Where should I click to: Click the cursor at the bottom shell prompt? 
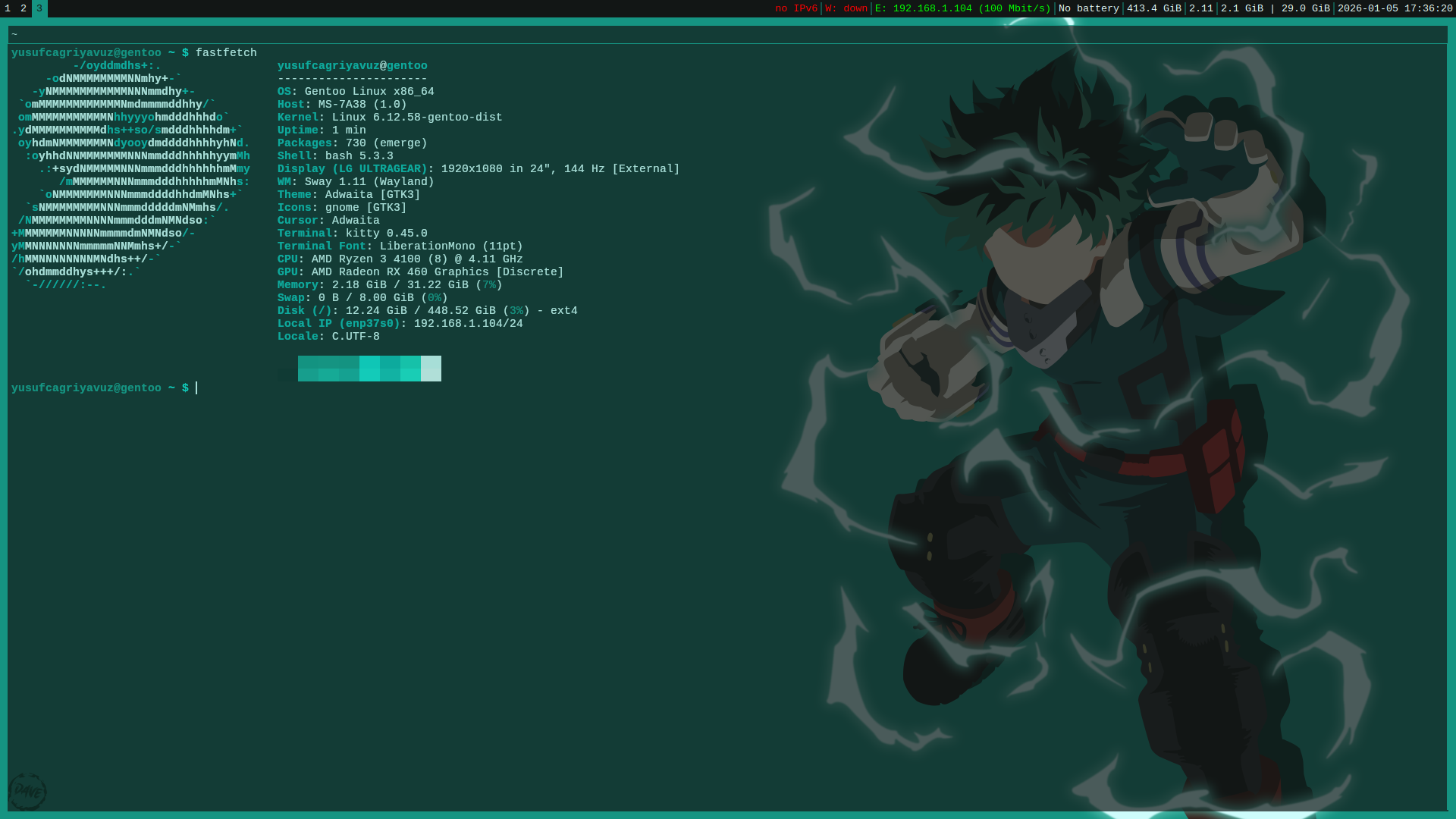[196, 388]
